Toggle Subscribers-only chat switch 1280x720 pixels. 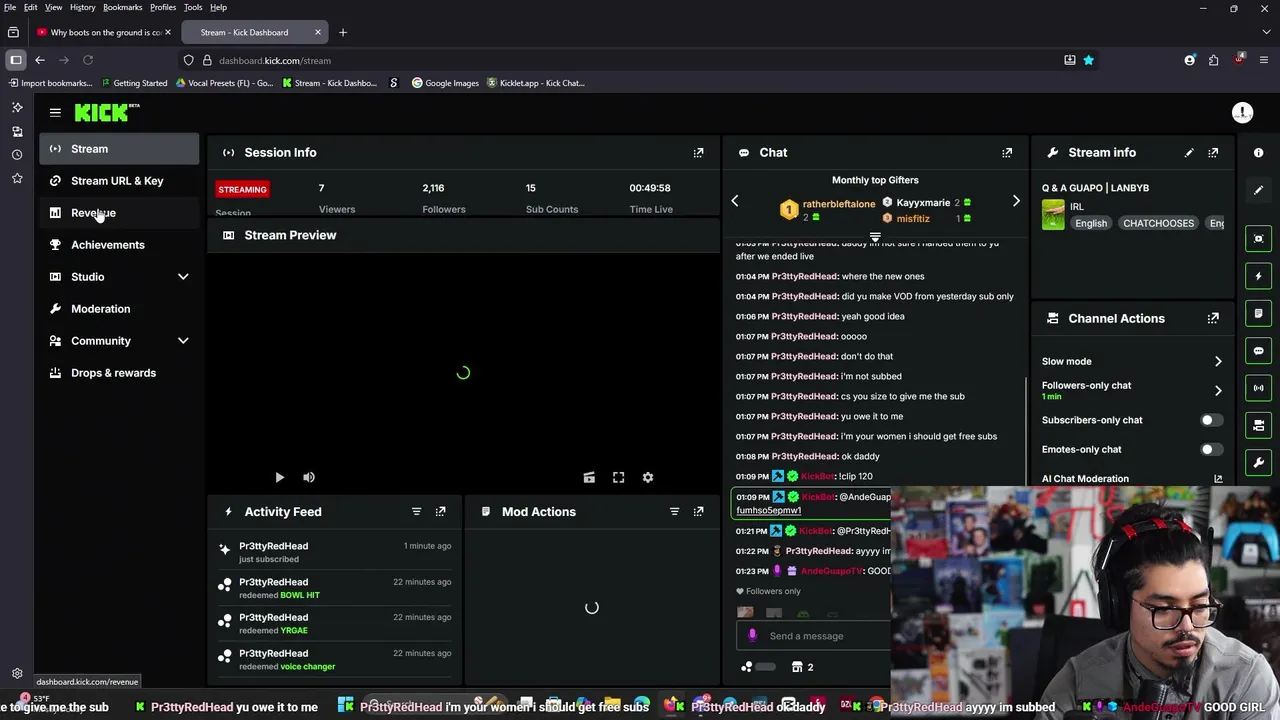[x=1211, y=420]
